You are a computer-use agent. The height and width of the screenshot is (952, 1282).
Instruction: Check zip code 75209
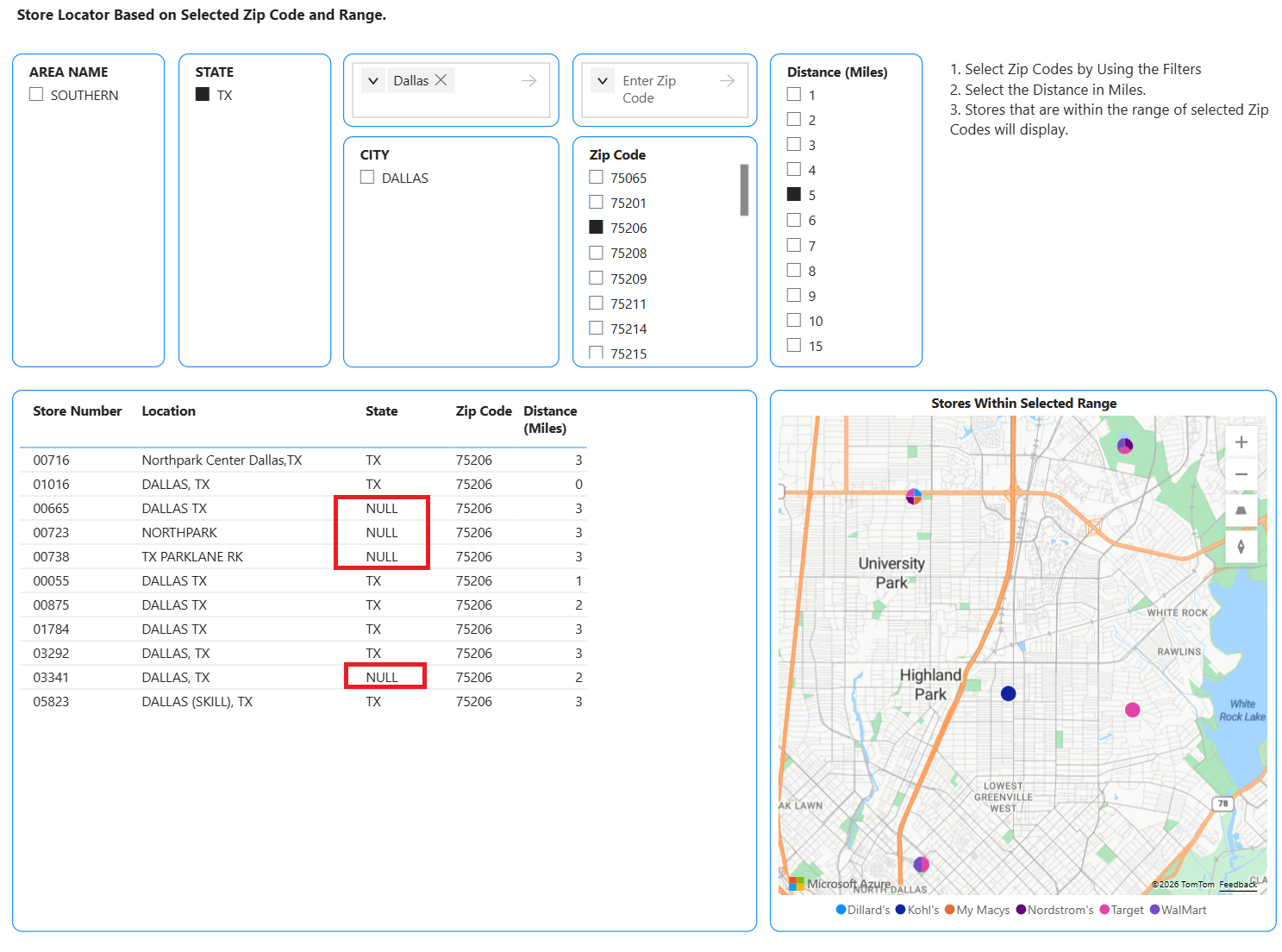pyautogui.click(x=596, y=278)
